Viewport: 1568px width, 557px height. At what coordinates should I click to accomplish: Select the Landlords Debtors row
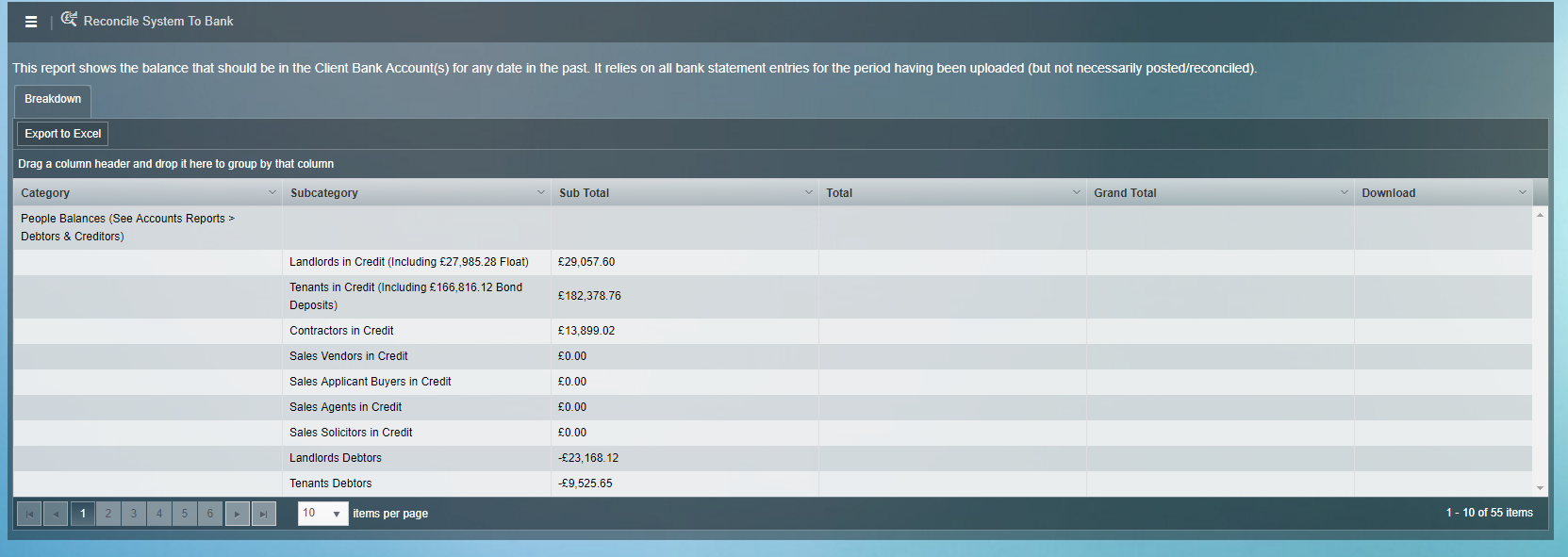click(336, 458)
